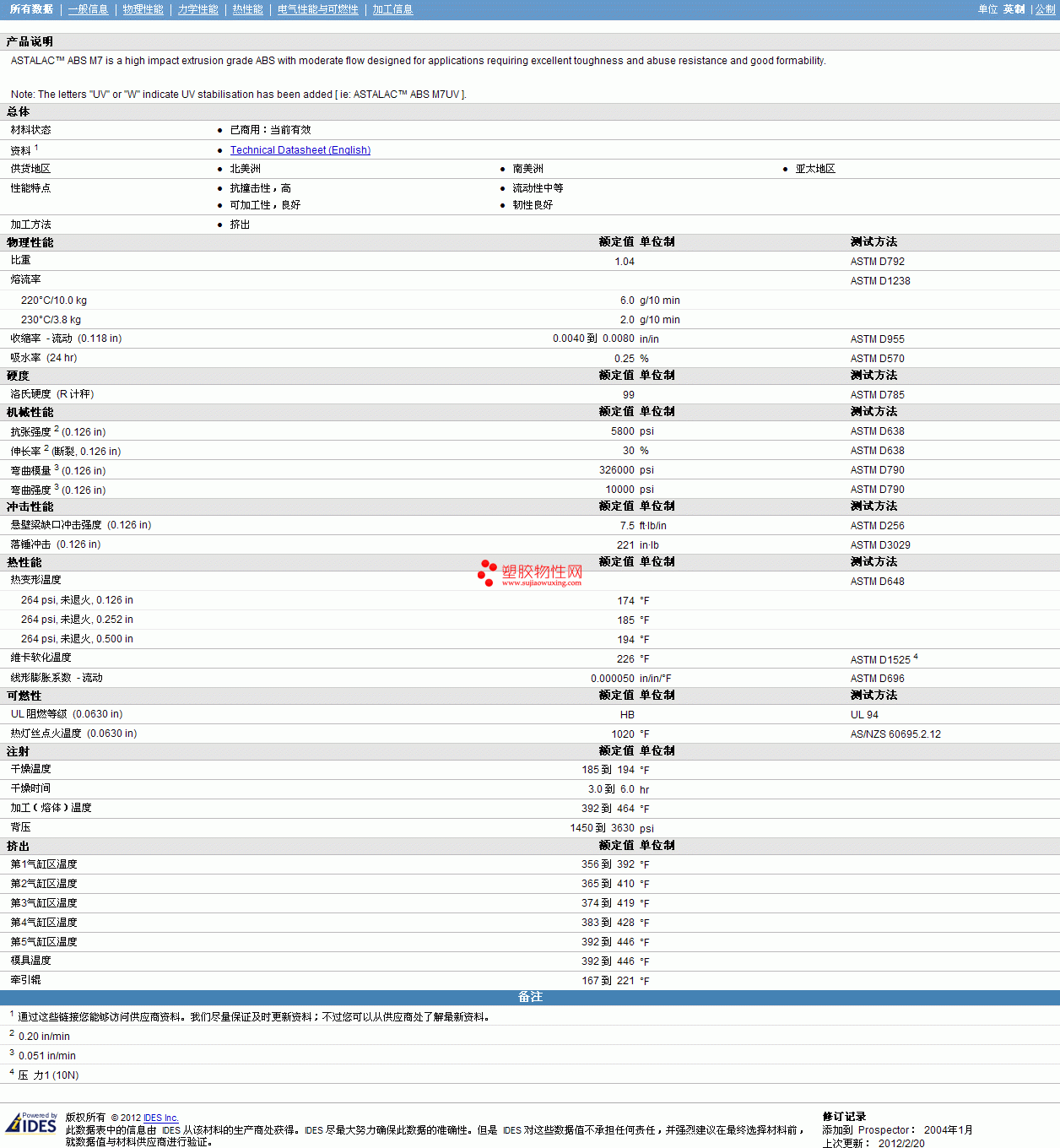Viewport: 1060px width, 1148px height.
Task: Click the 修订记录 heading
Action: (x=844, y=1117)
